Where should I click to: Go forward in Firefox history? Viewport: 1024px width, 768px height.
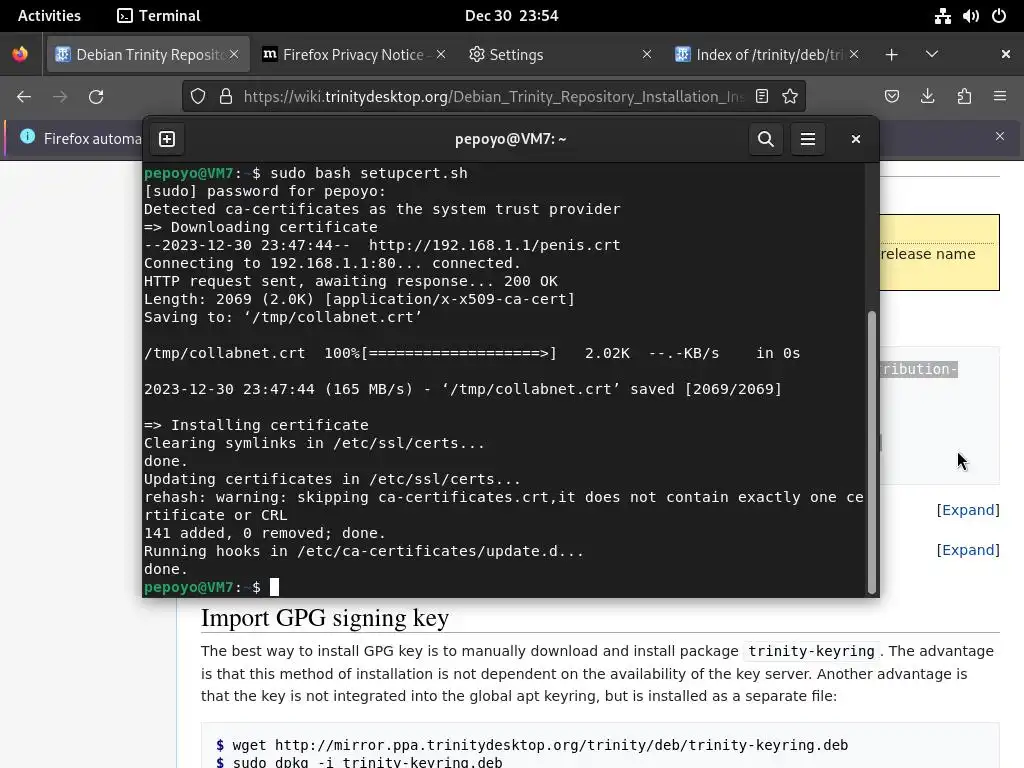click(x=60, y=97)
